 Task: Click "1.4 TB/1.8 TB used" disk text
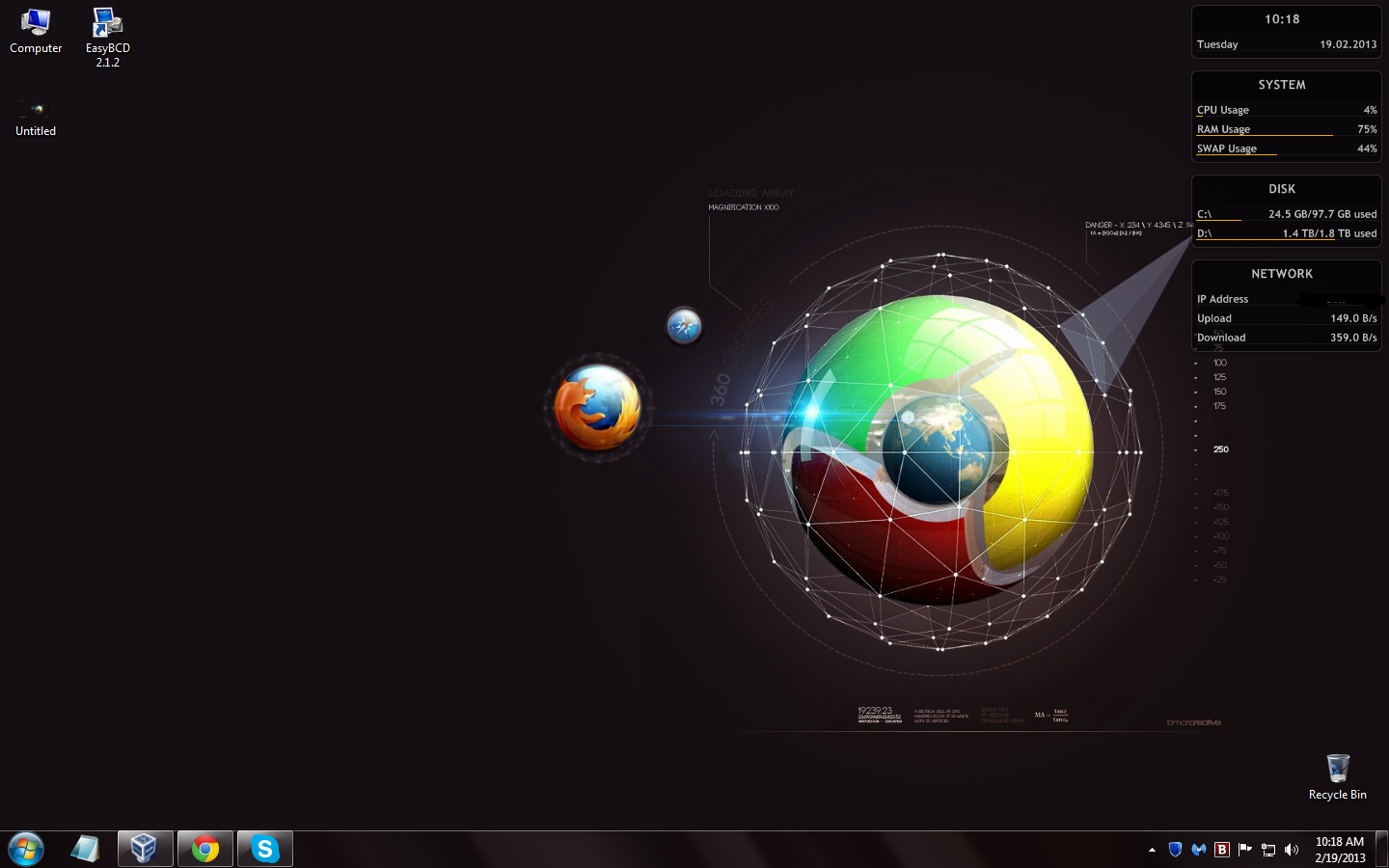(x=1329, y=233)
